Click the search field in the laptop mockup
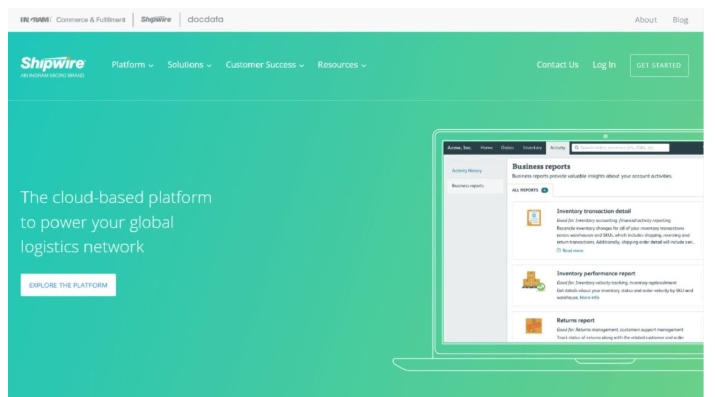715x397 pixels. point(620,148)
